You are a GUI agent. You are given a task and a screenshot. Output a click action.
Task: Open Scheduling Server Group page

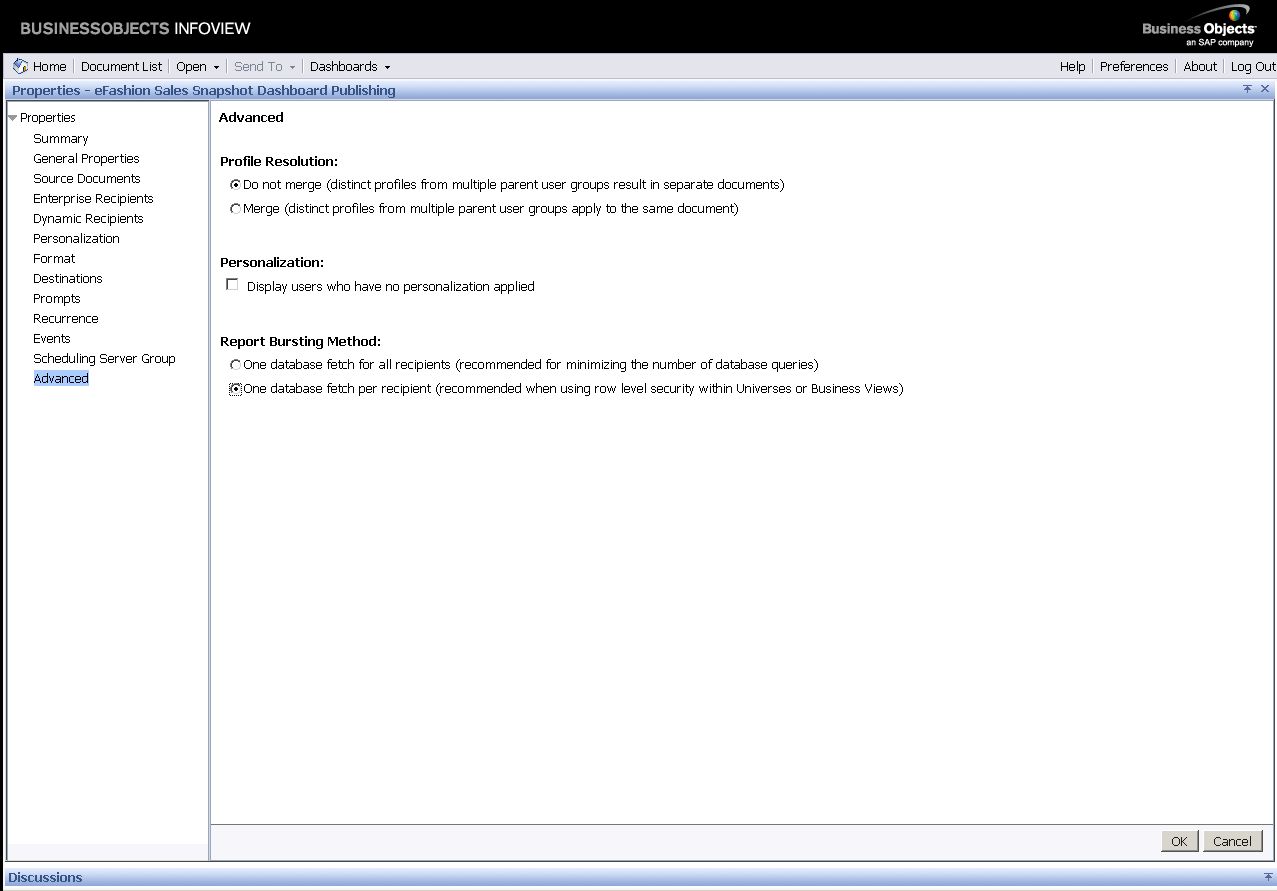pos(104,359)
